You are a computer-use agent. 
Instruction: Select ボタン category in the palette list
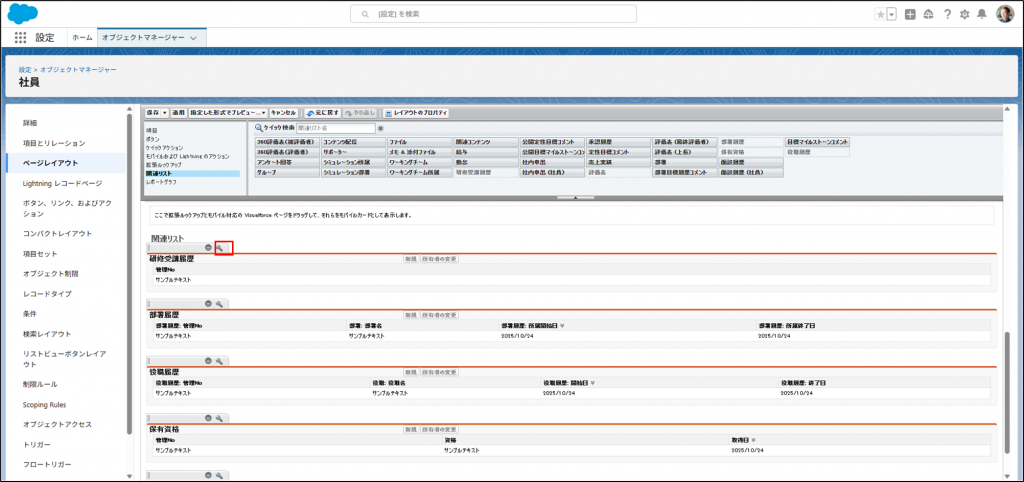[x=152, y=139]
